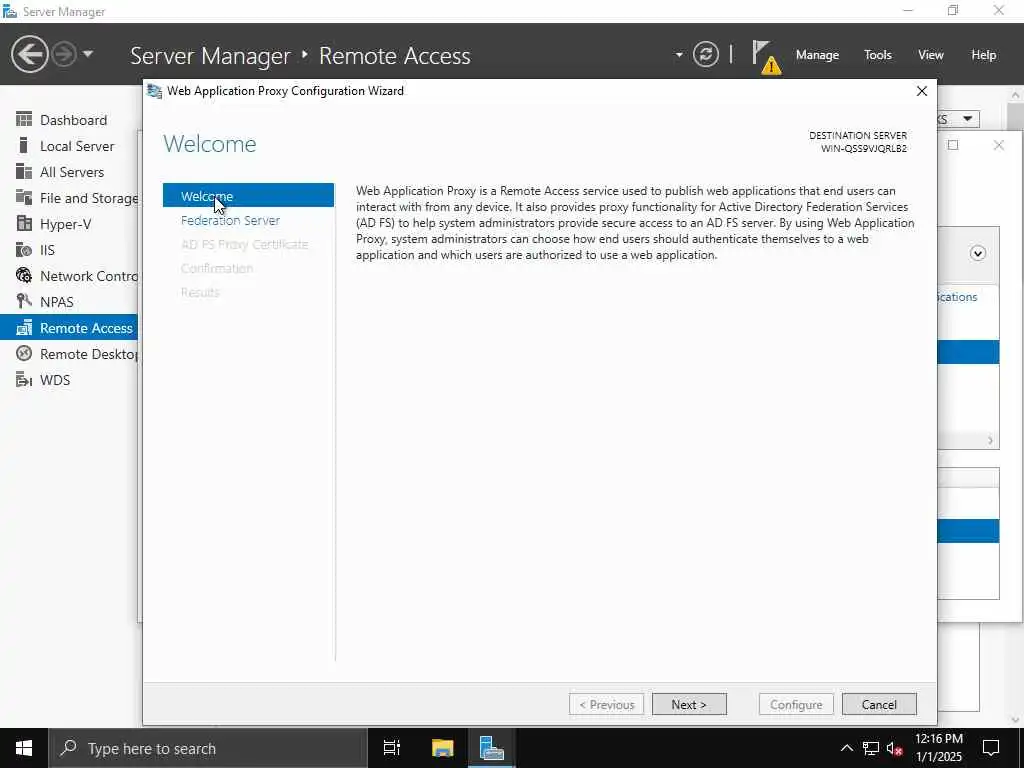Click the DESTINATION SERVER name text

coord(863,148)
